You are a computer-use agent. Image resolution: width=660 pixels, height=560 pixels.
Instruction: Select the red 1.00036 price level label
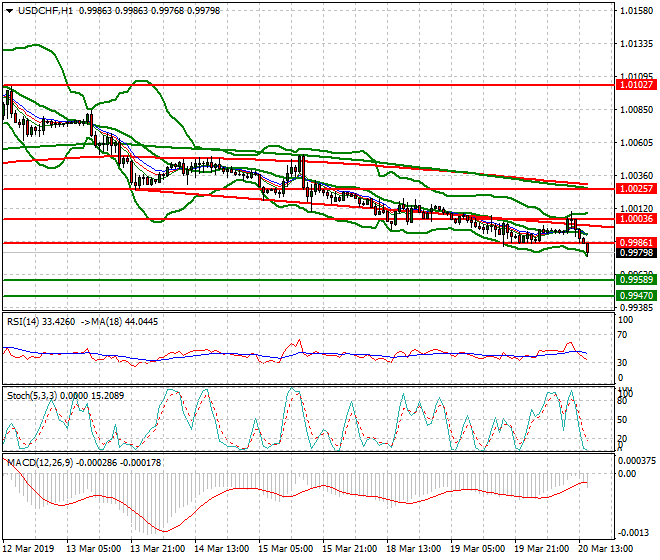pos(636,219)
